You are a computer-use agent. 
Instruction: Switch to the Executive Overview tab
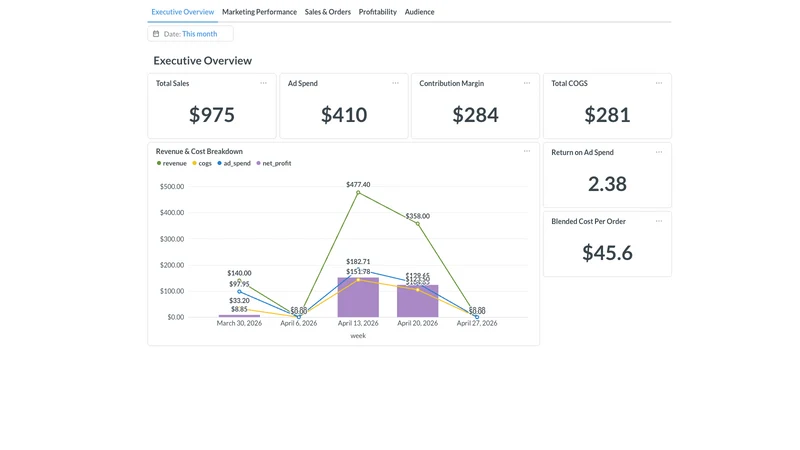[x=183, y=12]
